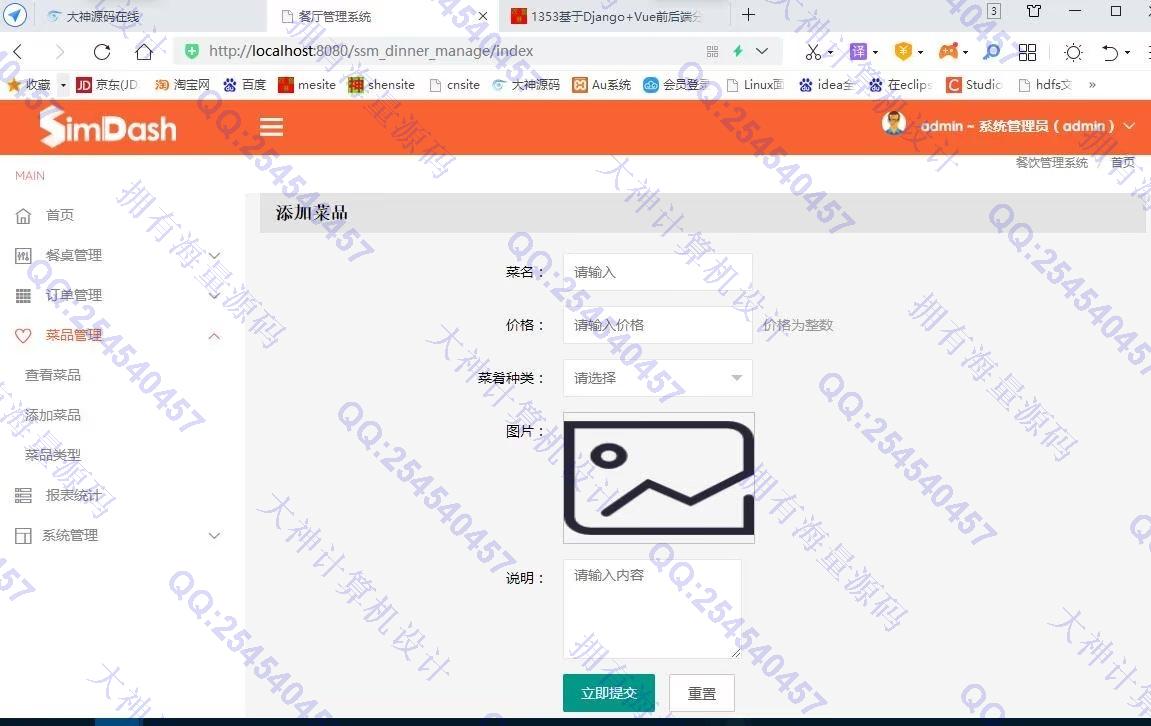Click the browser refresh icon
Viewport: 1151px width, 726px height.
101,51
